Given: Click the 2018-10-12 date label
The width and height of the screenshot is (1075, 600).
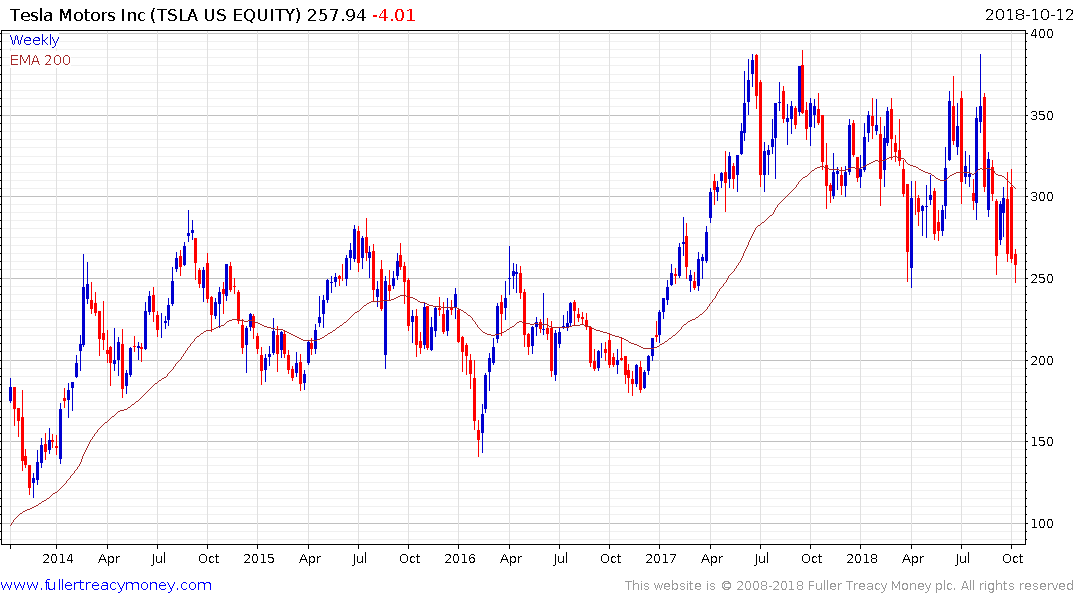Looking at the screenshot, I should [1028, 14].
